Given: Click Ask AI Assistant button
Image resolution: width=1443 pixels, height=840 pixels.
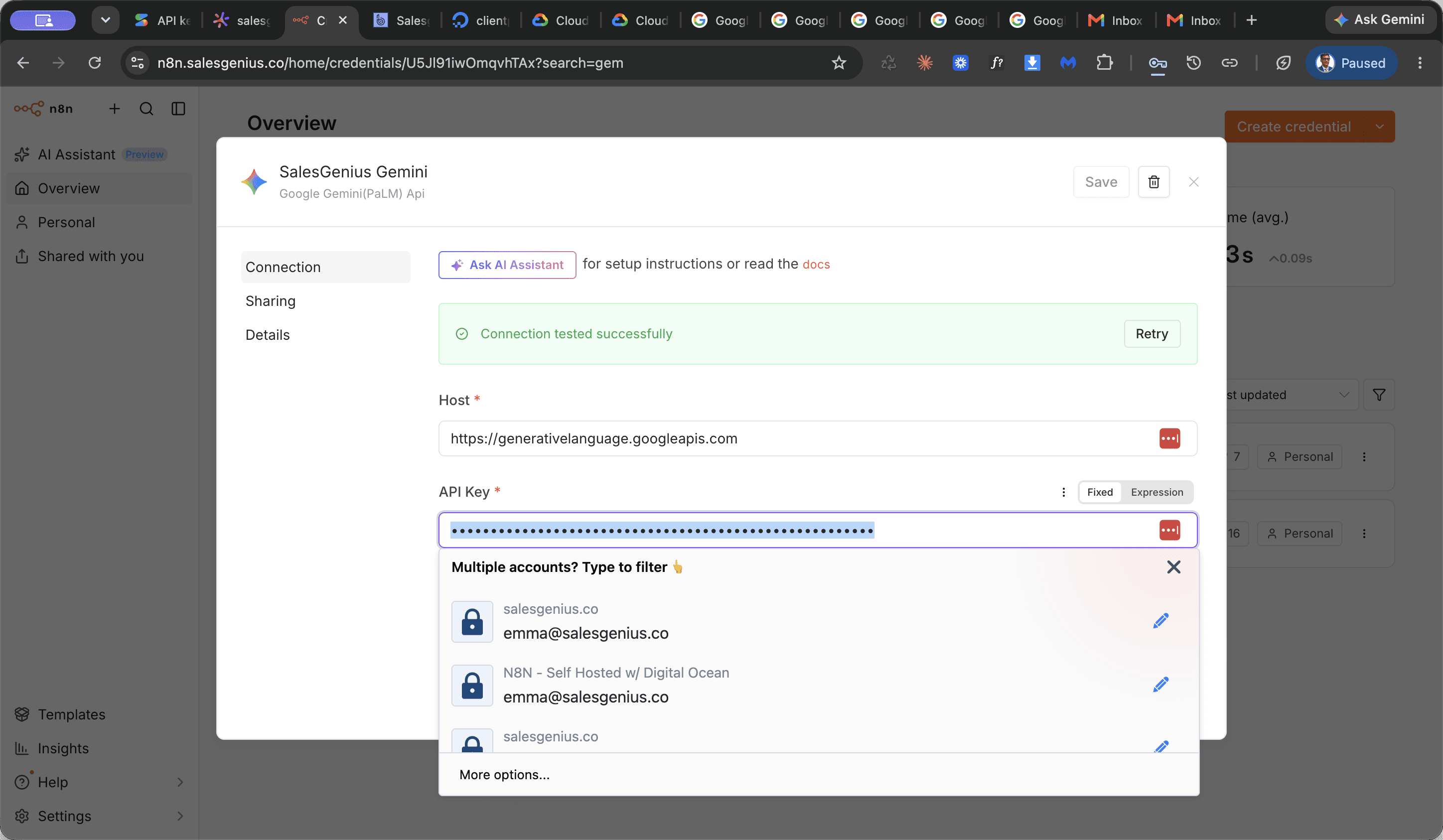Looking at the screenshot, I should [507, 265].
